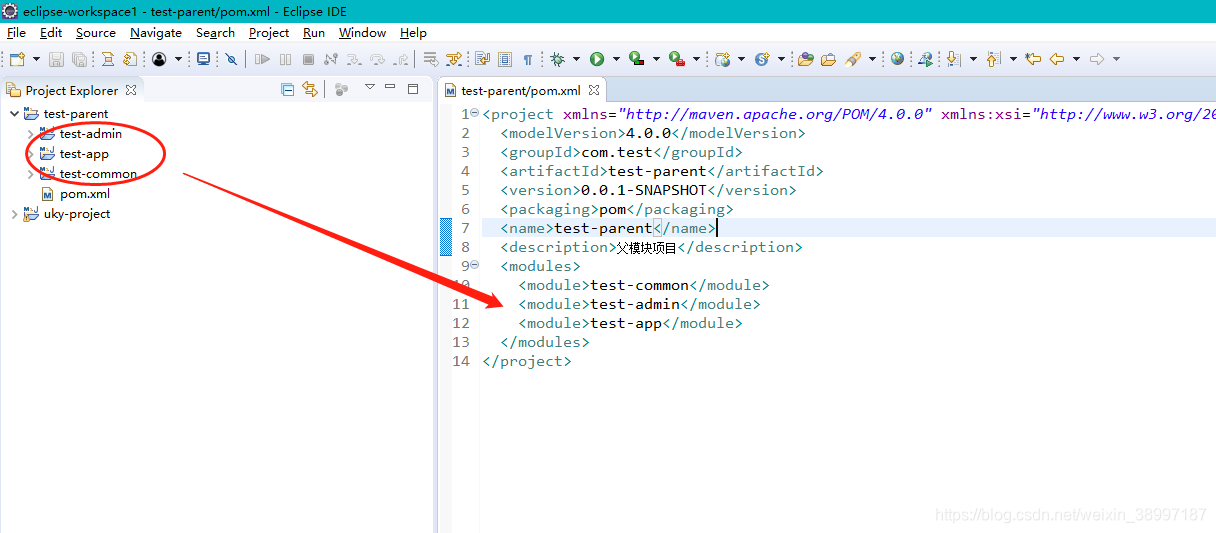Open the Source menu
Image resolution: width=1216 pixels, height=533 pixels.
pyautogui.click(x=96, y=33)
